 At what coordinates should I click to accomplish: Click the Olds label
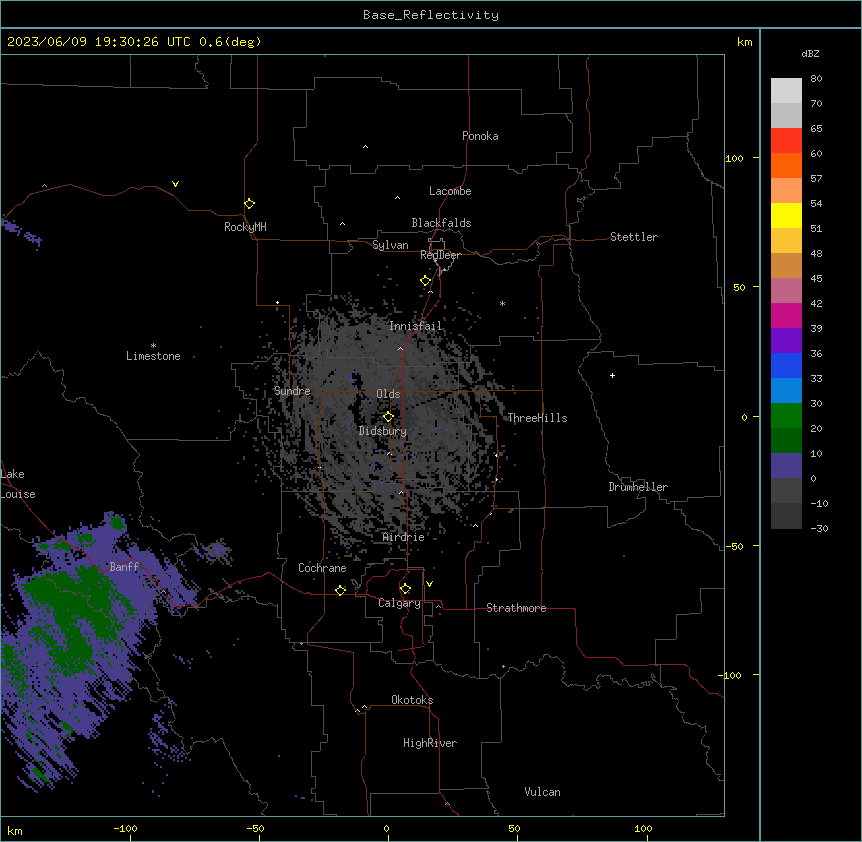coord(388,394)
